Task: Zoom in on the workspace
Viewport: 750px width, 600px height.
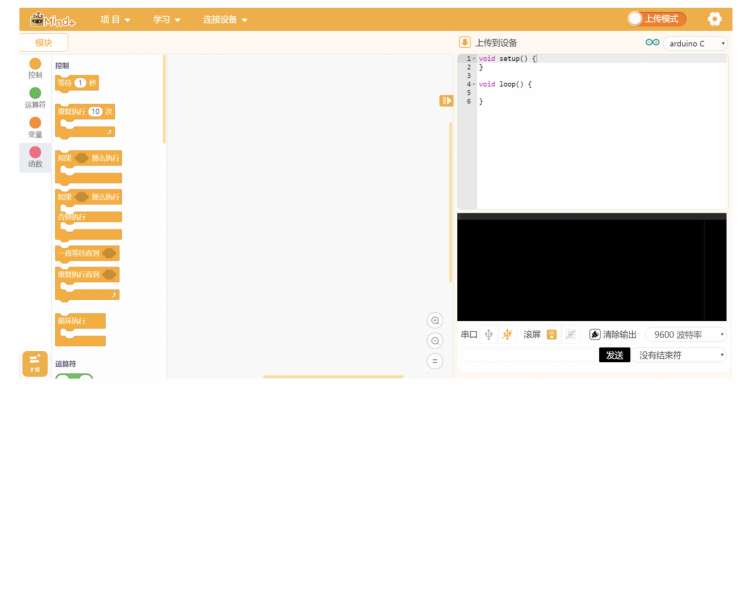Action: 435,321
